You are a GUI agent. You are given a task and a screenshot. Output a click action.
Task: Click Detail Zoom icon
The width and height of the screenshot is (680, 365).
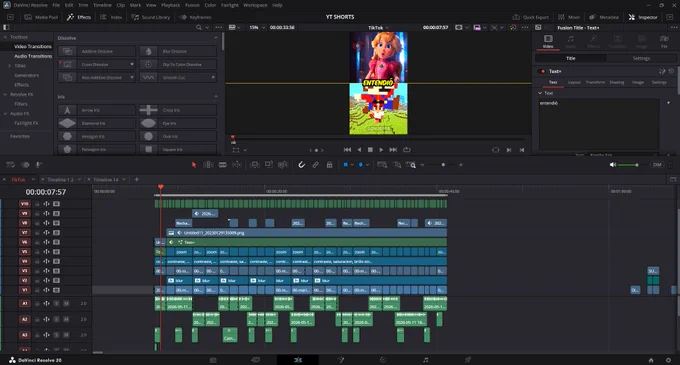(x=397, y=165)
